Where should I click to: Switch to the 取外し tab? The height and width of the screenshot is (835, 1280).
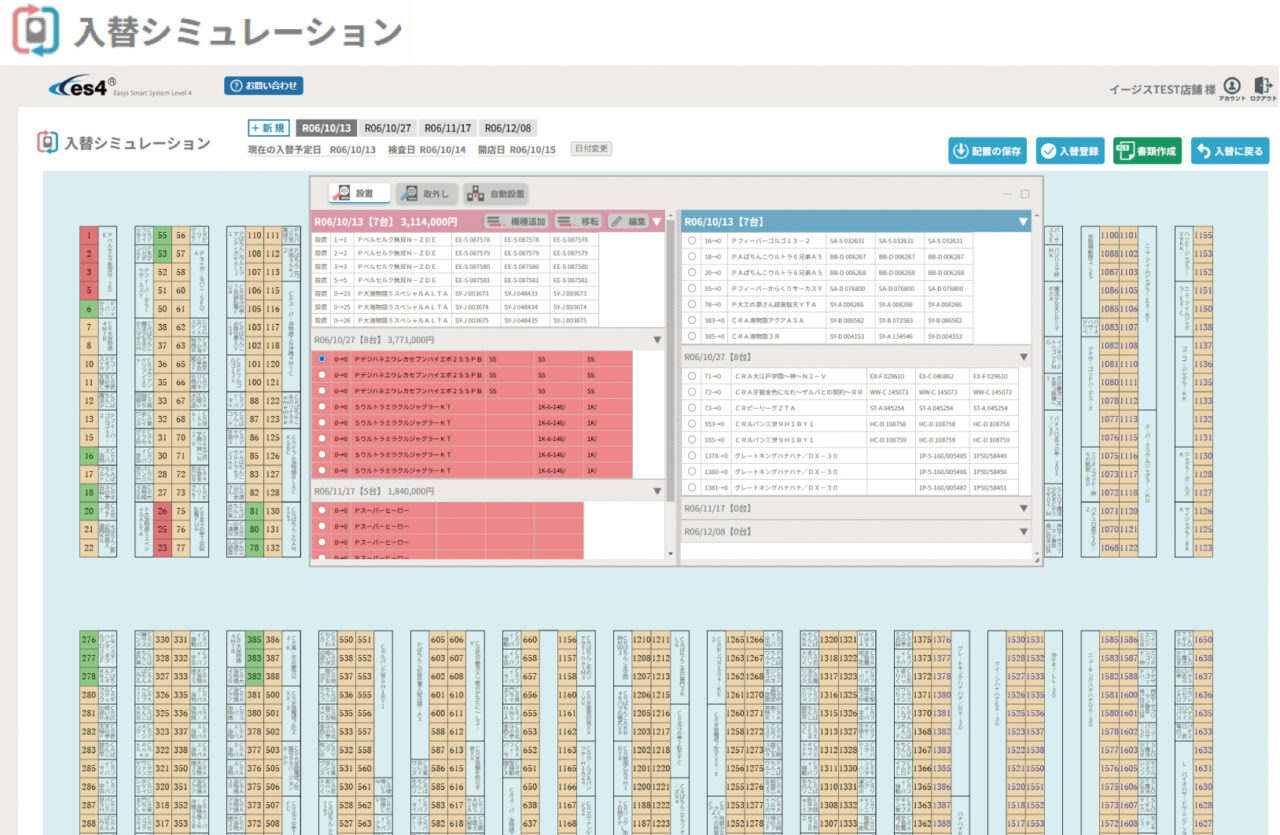coord(427,193)
